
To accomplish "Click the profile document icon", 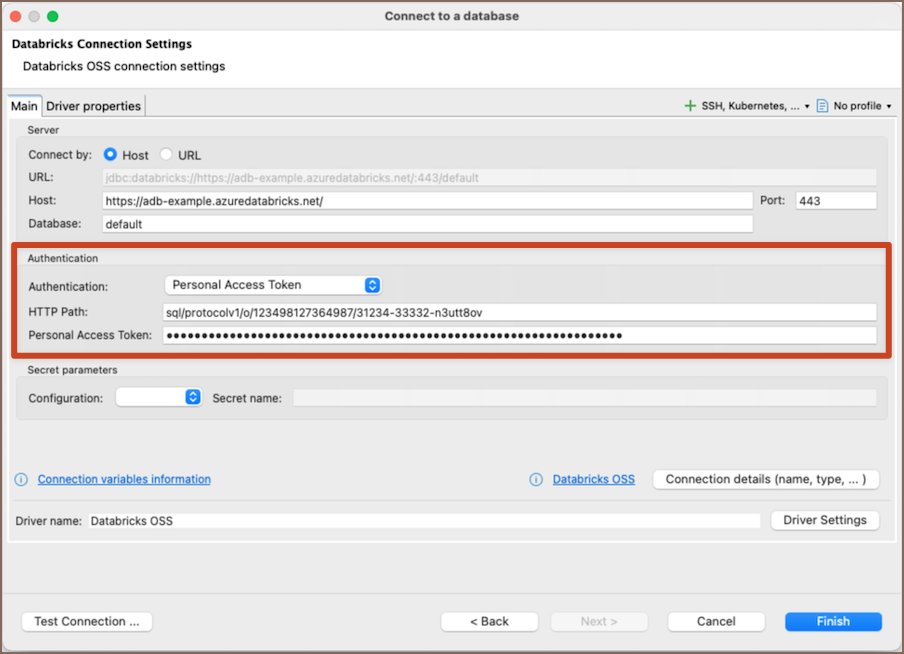I will [x=822, y=106].
